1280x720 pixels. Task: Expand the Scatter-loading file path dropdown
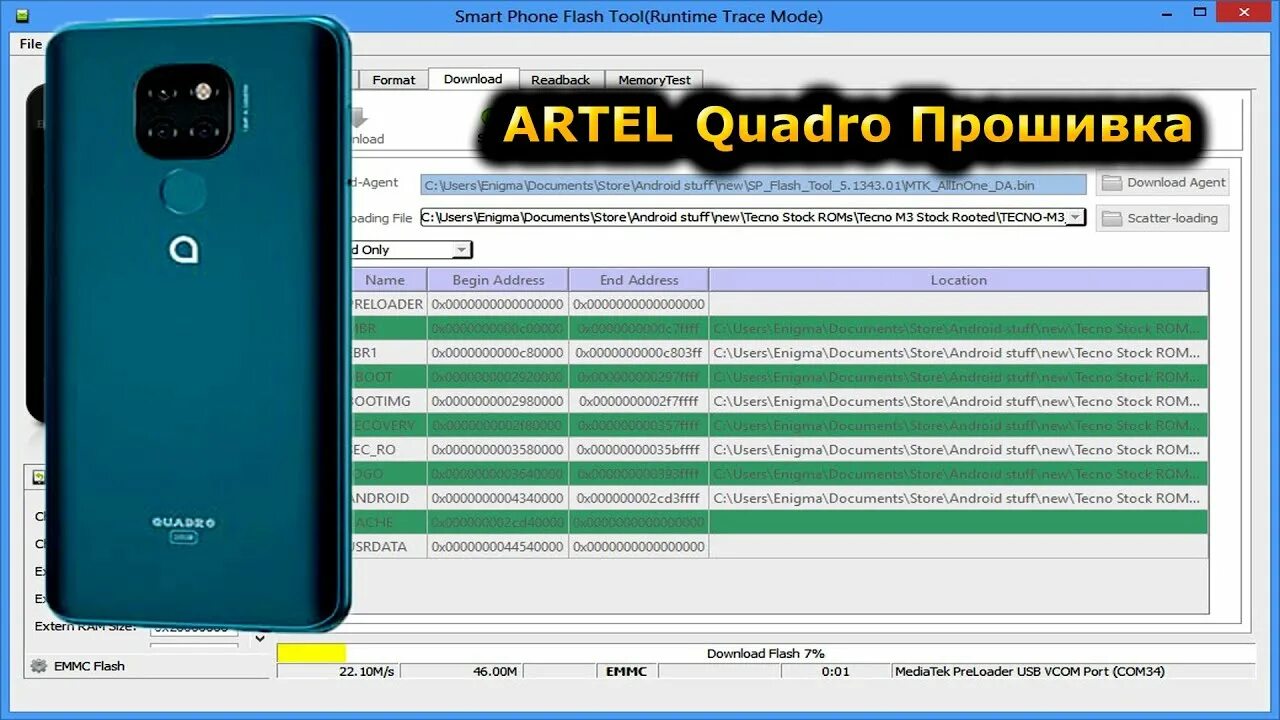click(1075, 217)
